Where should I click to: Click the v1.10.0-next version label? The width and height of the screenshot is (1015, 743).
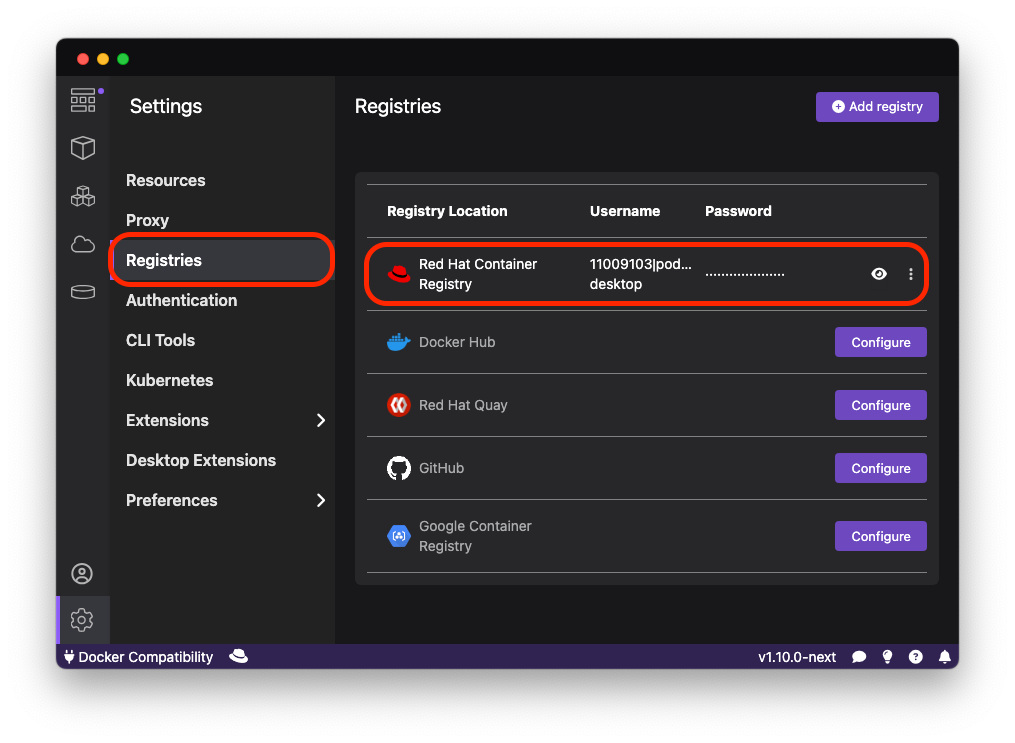click(797, 658)
